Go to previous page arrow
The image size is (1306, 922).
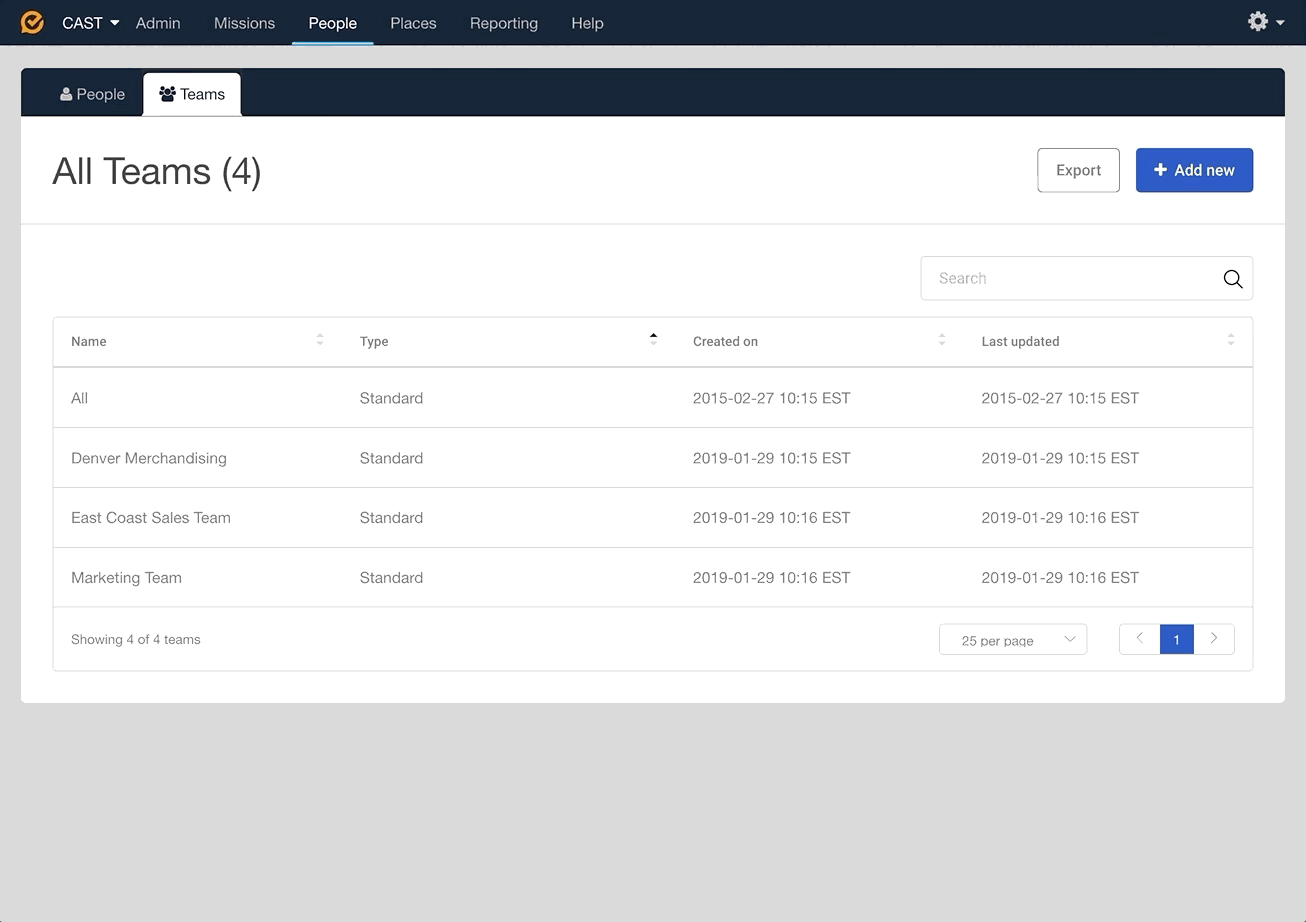[1139, 639]
